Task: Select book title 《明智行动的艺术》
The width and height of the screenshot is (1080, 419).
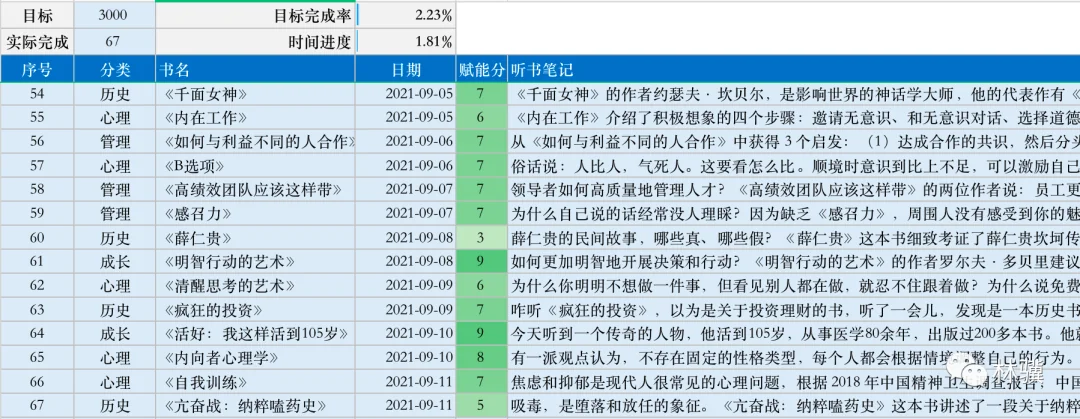Action: [x=229, y=262]
